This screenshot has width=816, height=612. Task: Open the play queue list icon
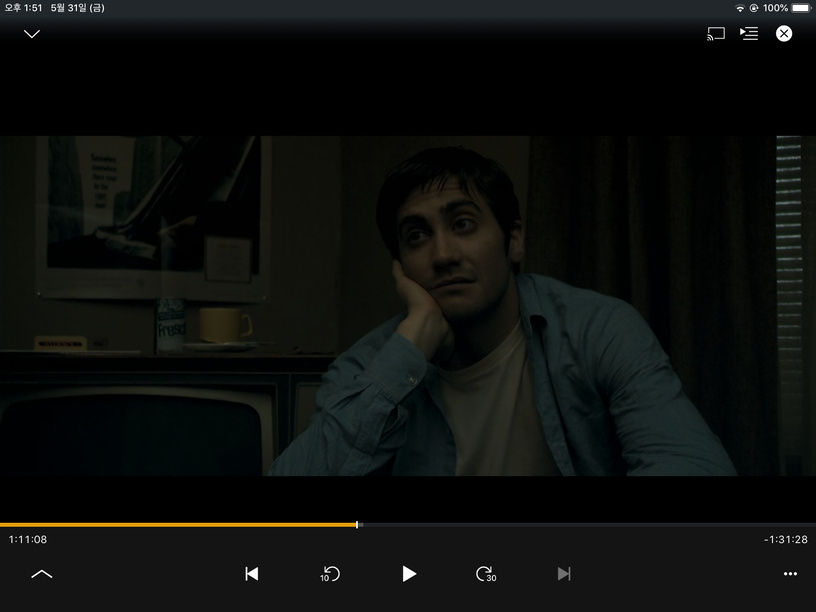pos(749,34)
